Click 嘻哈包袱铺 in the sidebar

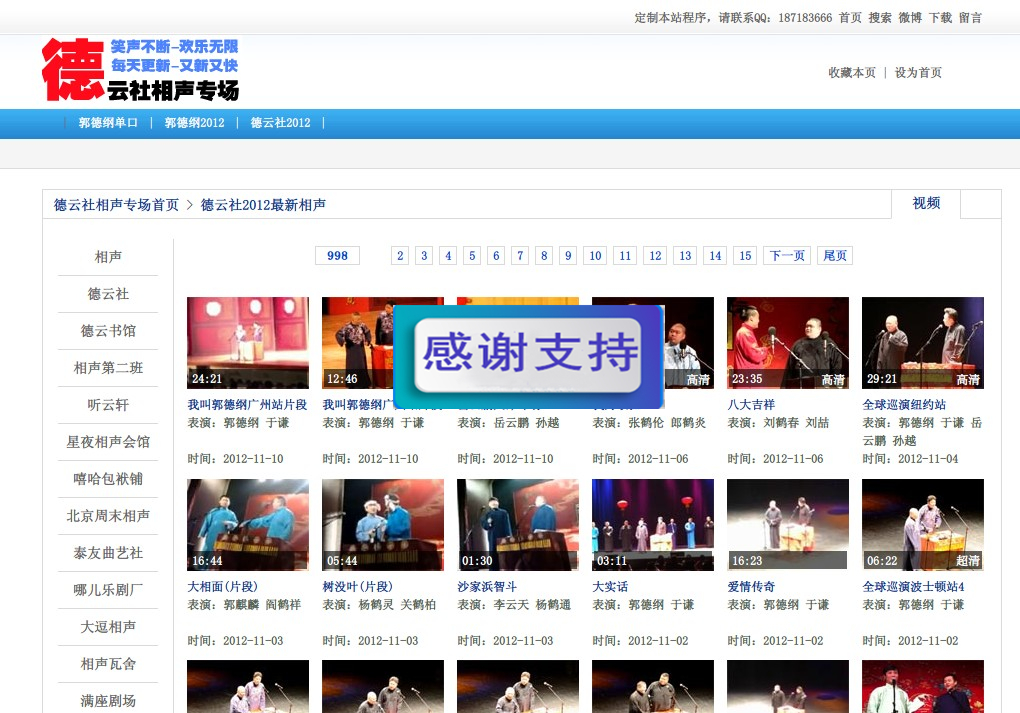[108, 479]
